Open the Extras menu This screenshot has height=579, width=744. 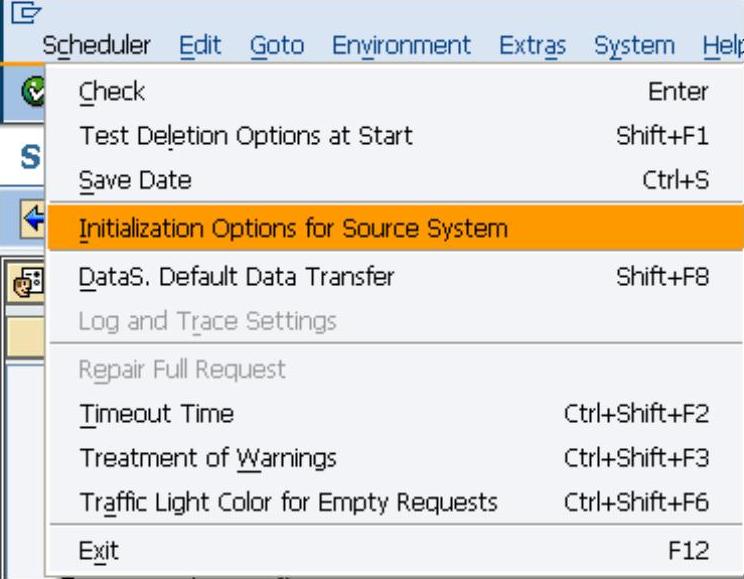click(x=532, y=46)
